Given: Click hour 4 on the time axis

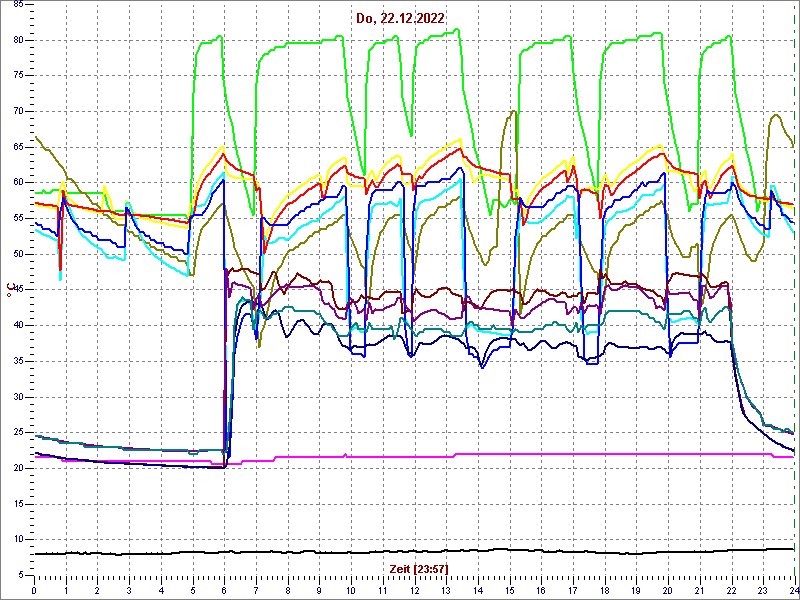Looking at the screenshot, I should 161,590.
